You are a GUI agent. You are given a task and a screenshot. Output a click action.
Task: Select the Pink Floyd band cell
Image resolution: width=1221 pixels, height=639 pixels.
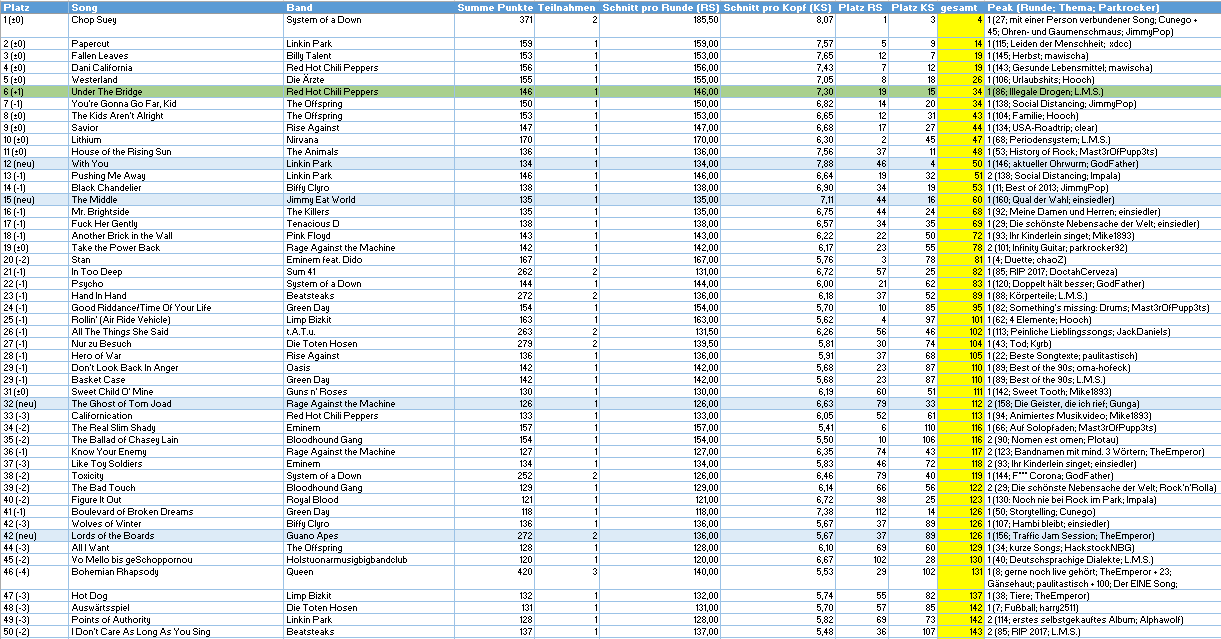pyautogui.click(x=368, y=236)
